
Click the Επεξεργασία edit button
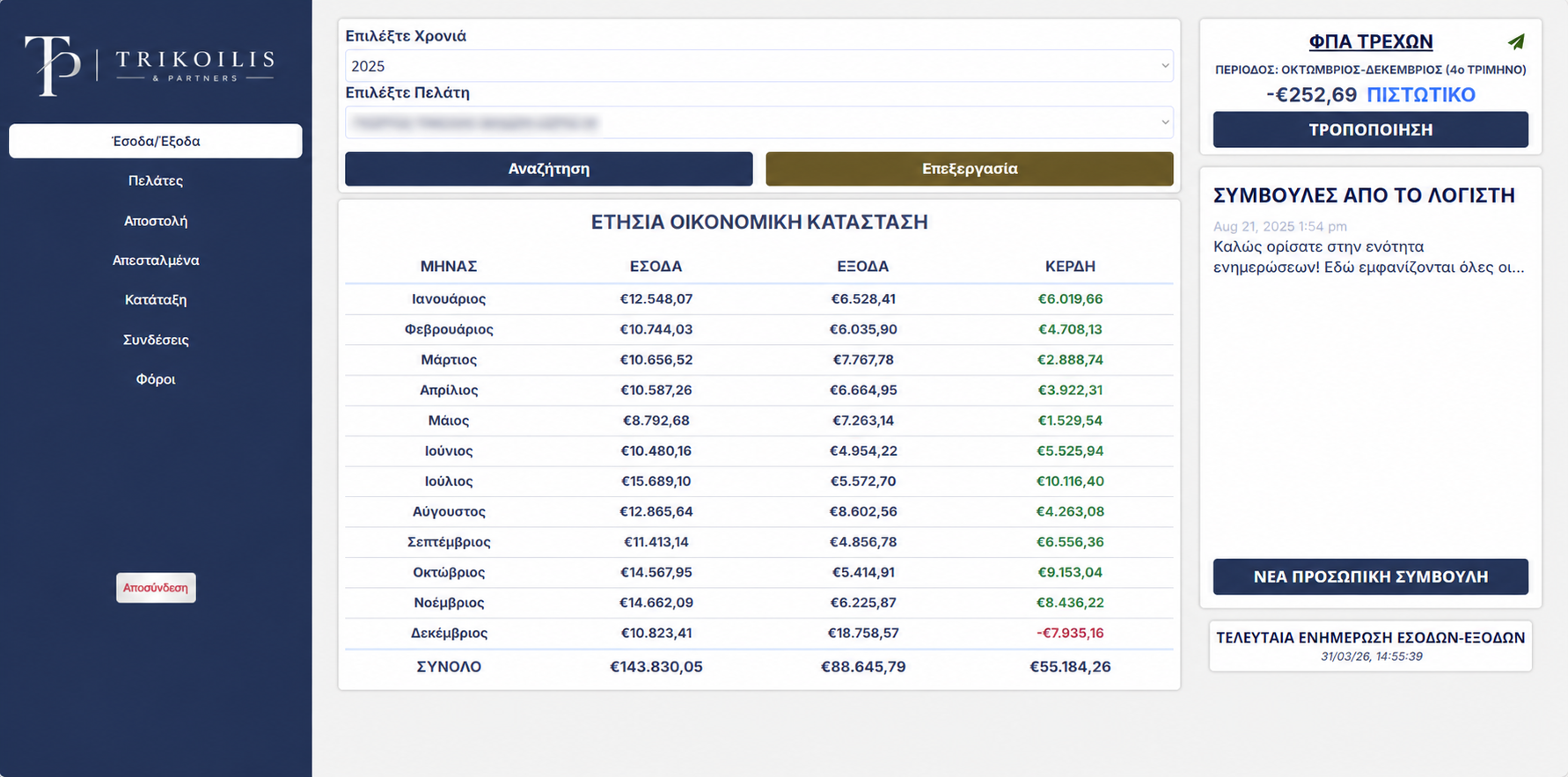click(x=970, y=169)
